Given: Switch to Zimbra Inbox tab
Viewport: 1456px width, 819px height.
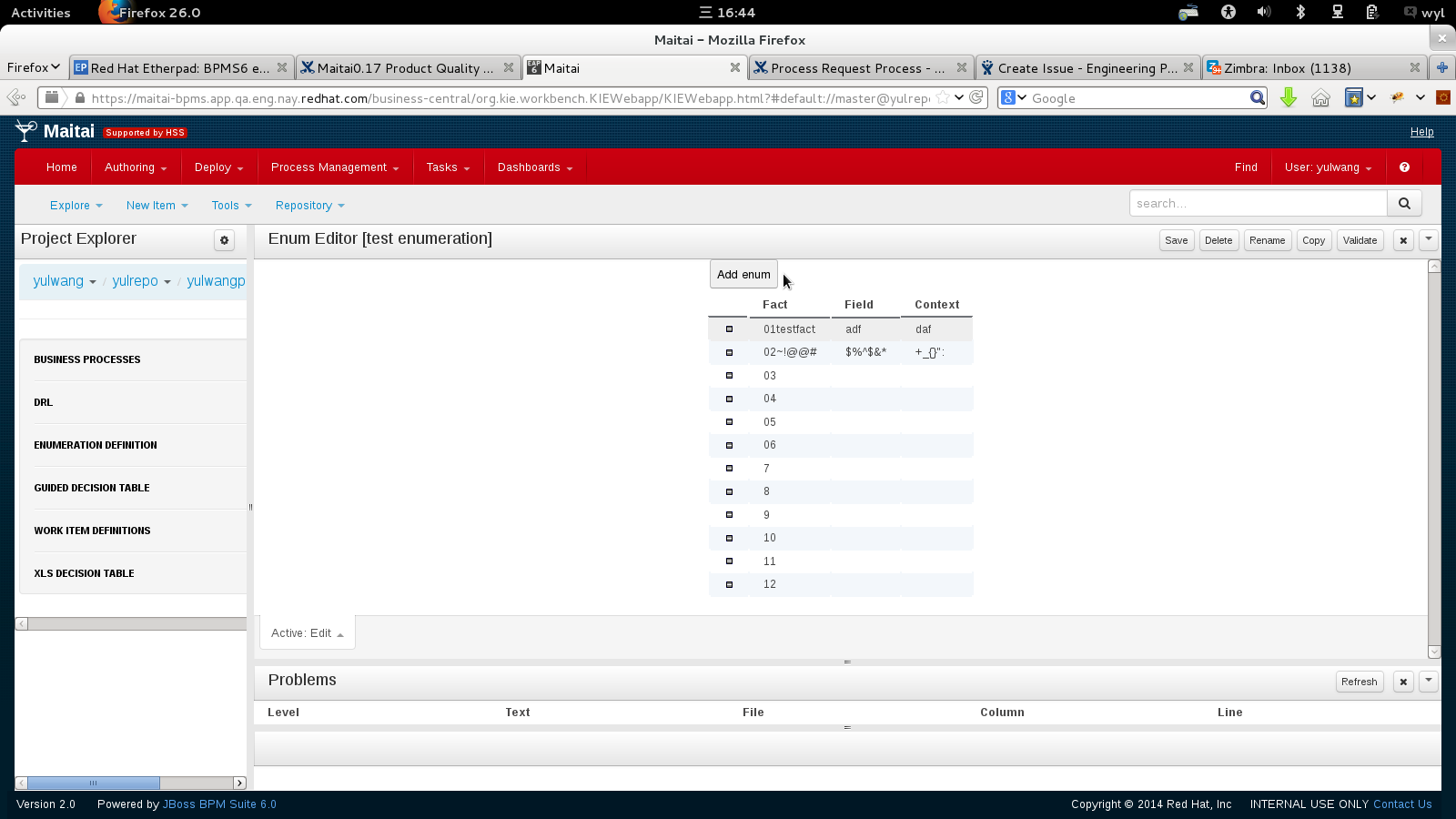Looking at the screenshot, I should click(x=1313, y=68).
